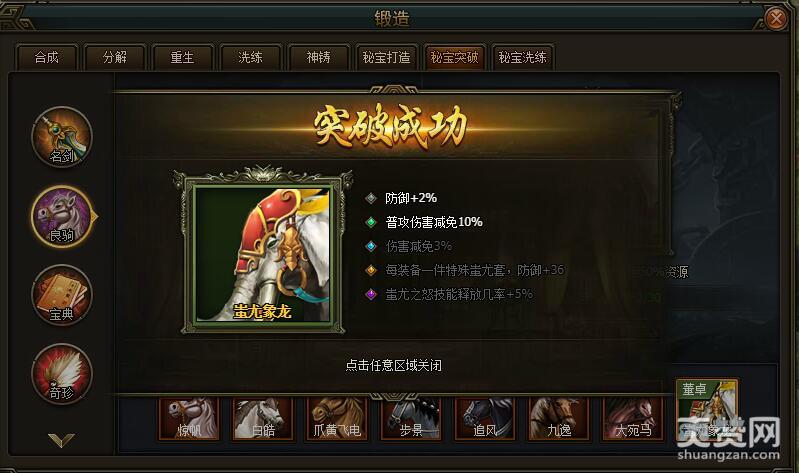Expand the category list down arrow
This screenshot has height=473, width=799.
[x=61, y=440]
